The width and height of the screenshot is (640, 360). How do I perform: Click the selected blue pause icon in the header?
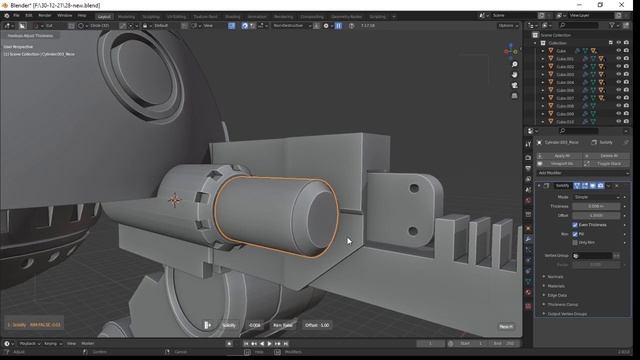(338, 25)
